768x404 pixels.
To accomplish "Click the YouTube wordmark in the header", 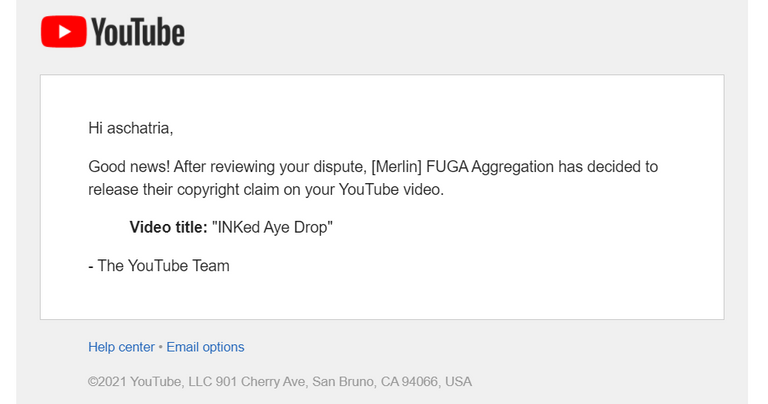I will [138, 33].
